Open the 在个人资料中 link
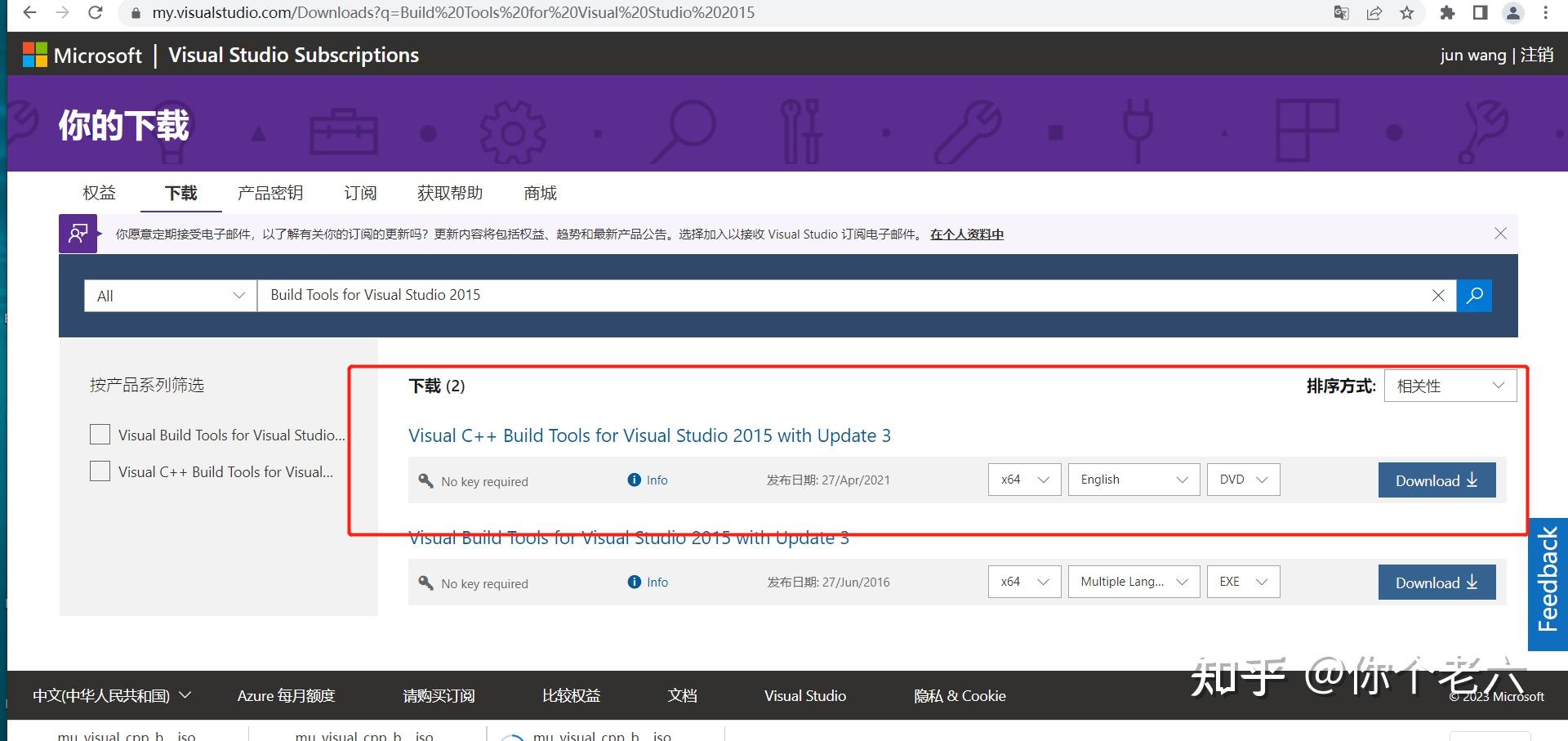 (966, 234)
